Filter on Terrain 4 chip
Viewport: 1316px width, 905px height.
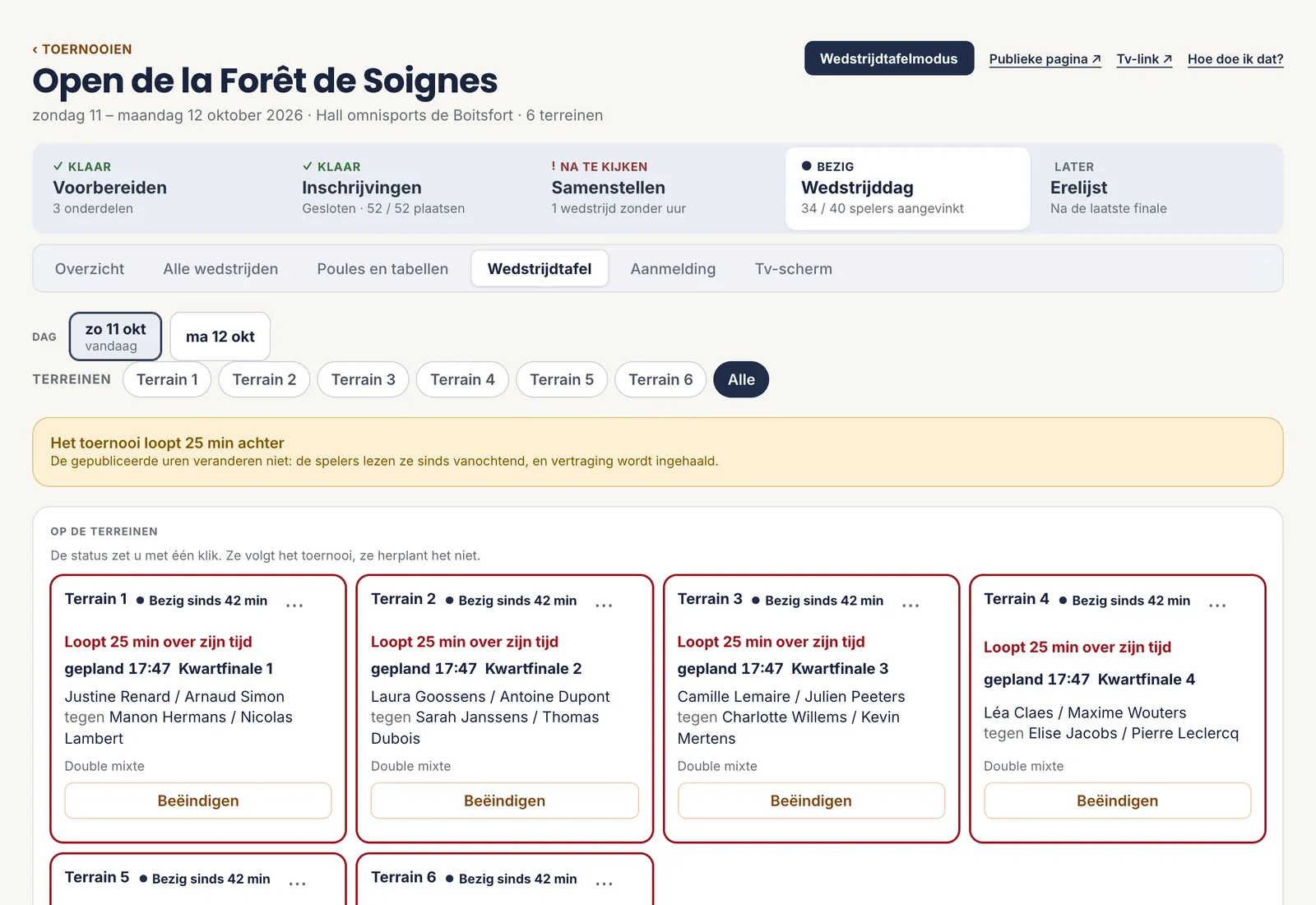(x=462, y=379)
